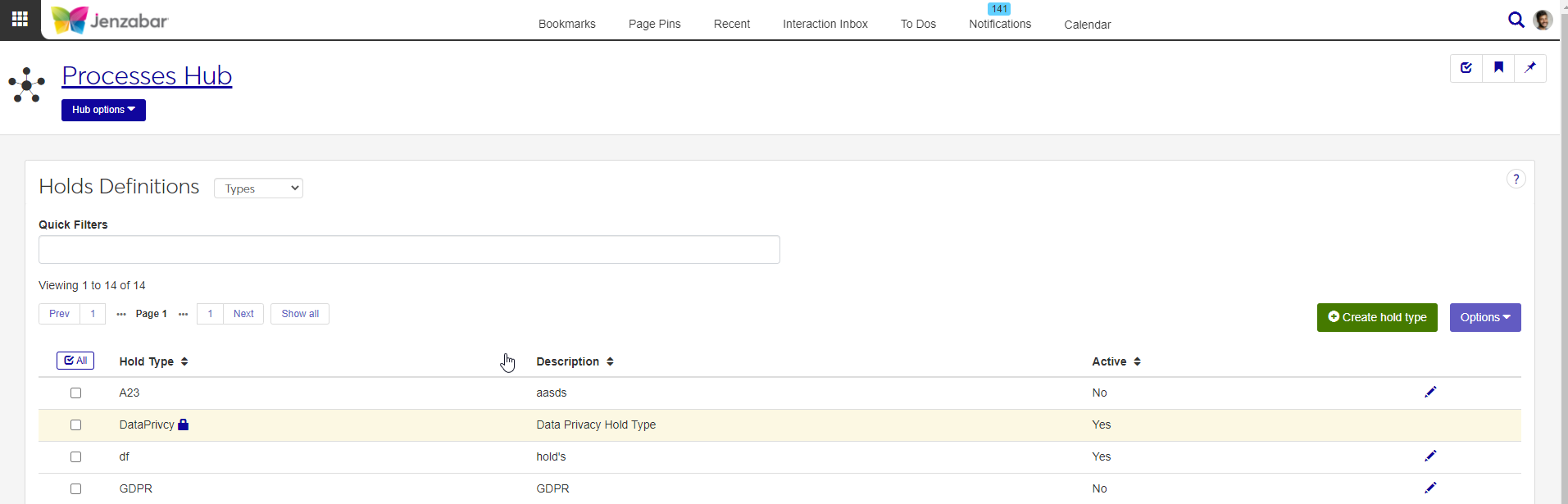Click Create hold type button
This screenshot has height=504, width=1568.
[x=1376, y=318]
